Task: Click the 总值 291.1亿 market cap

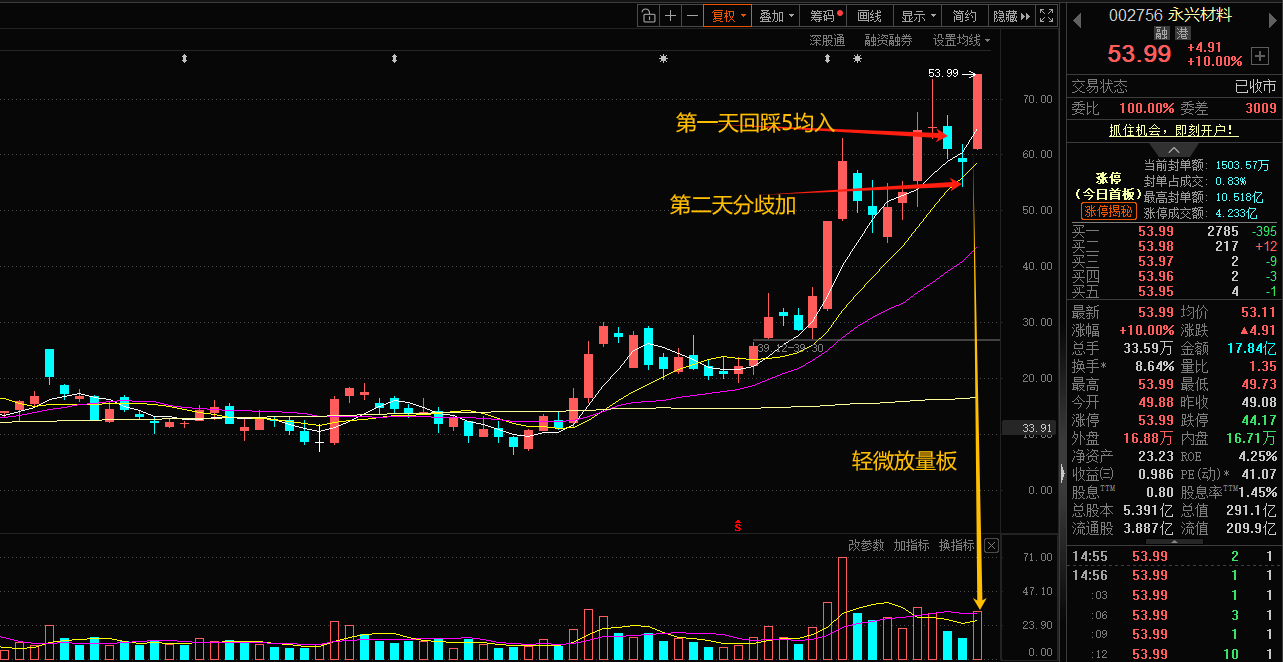Action: pyautogui.click(x=1253, y=510)
